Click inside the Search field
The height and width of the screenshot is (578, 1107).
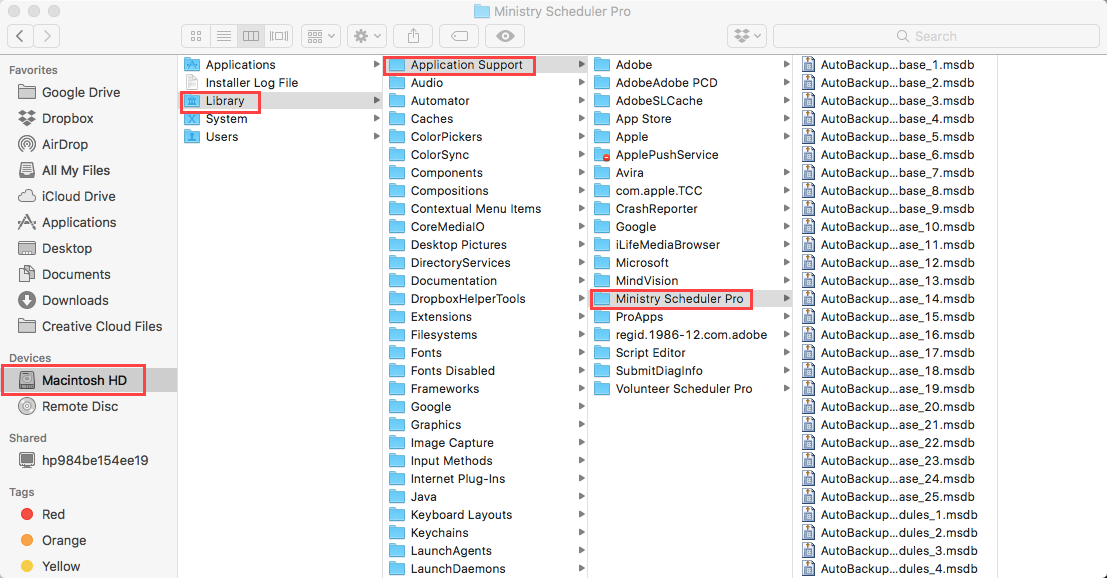(935, 36)
